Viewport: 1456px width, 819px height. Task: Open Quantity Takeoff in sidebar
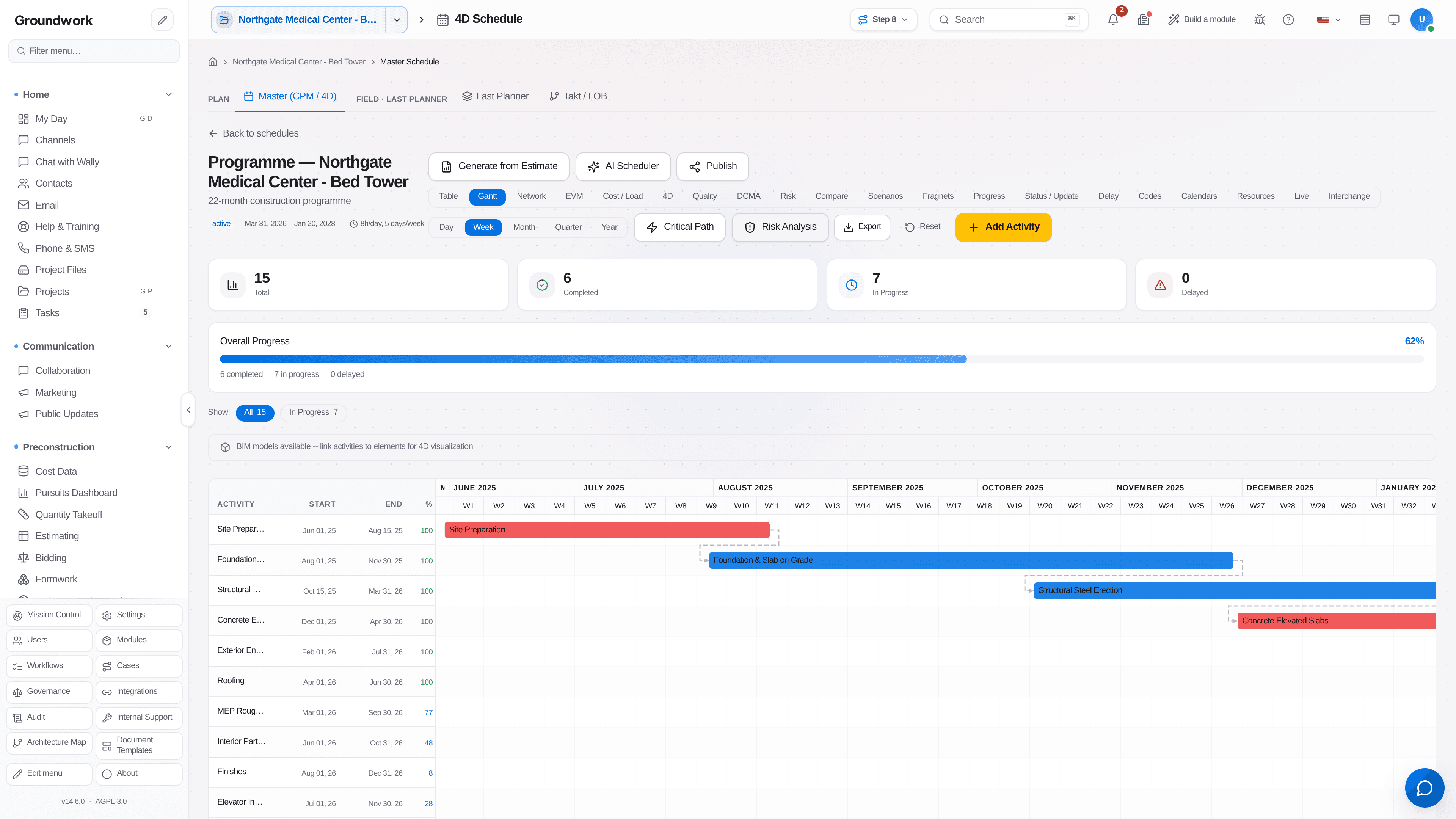(x=68, y=515)
